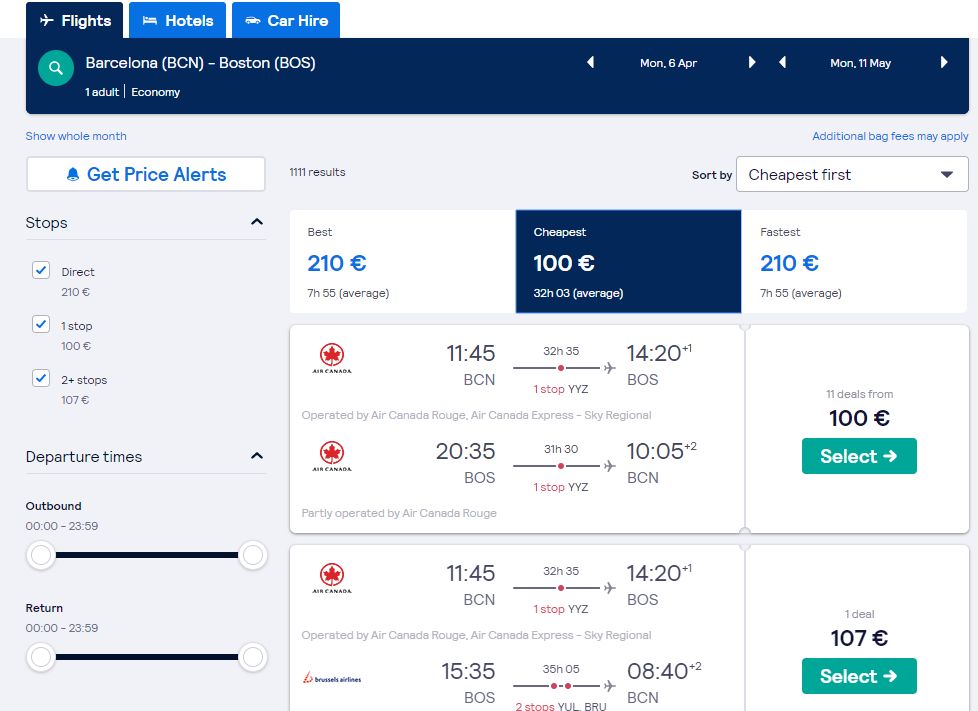Open the Car Hire tab
The height and width of the screenshot is (711, 978).
[286, 21]
